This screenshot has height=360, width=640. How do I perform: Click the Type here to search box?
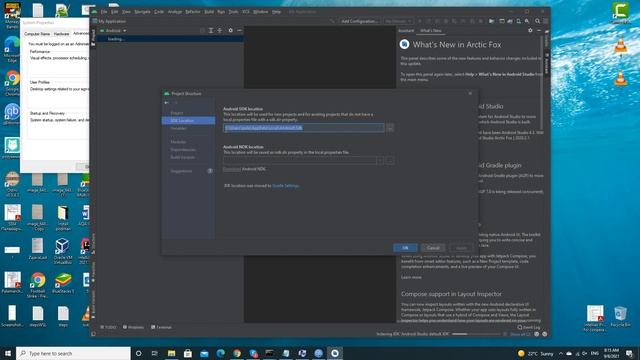click(x=73, y=353)
